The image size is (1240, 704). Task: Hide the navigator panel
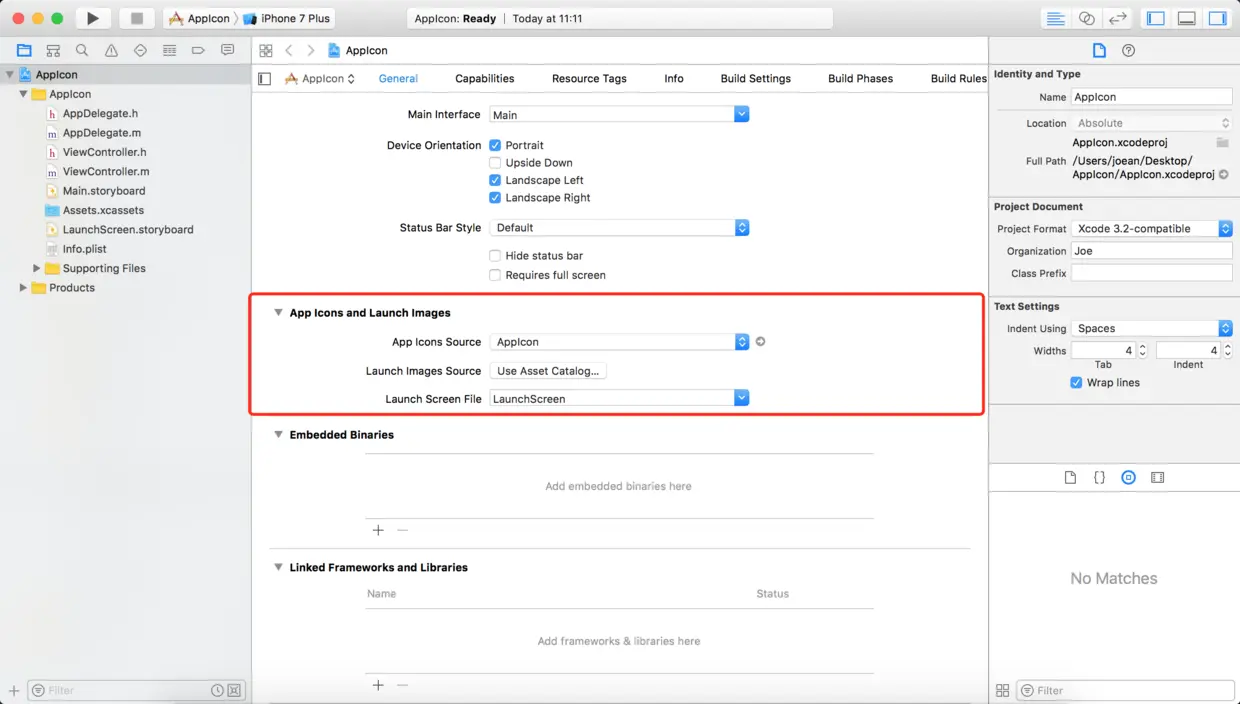(x=1156, y=18)
